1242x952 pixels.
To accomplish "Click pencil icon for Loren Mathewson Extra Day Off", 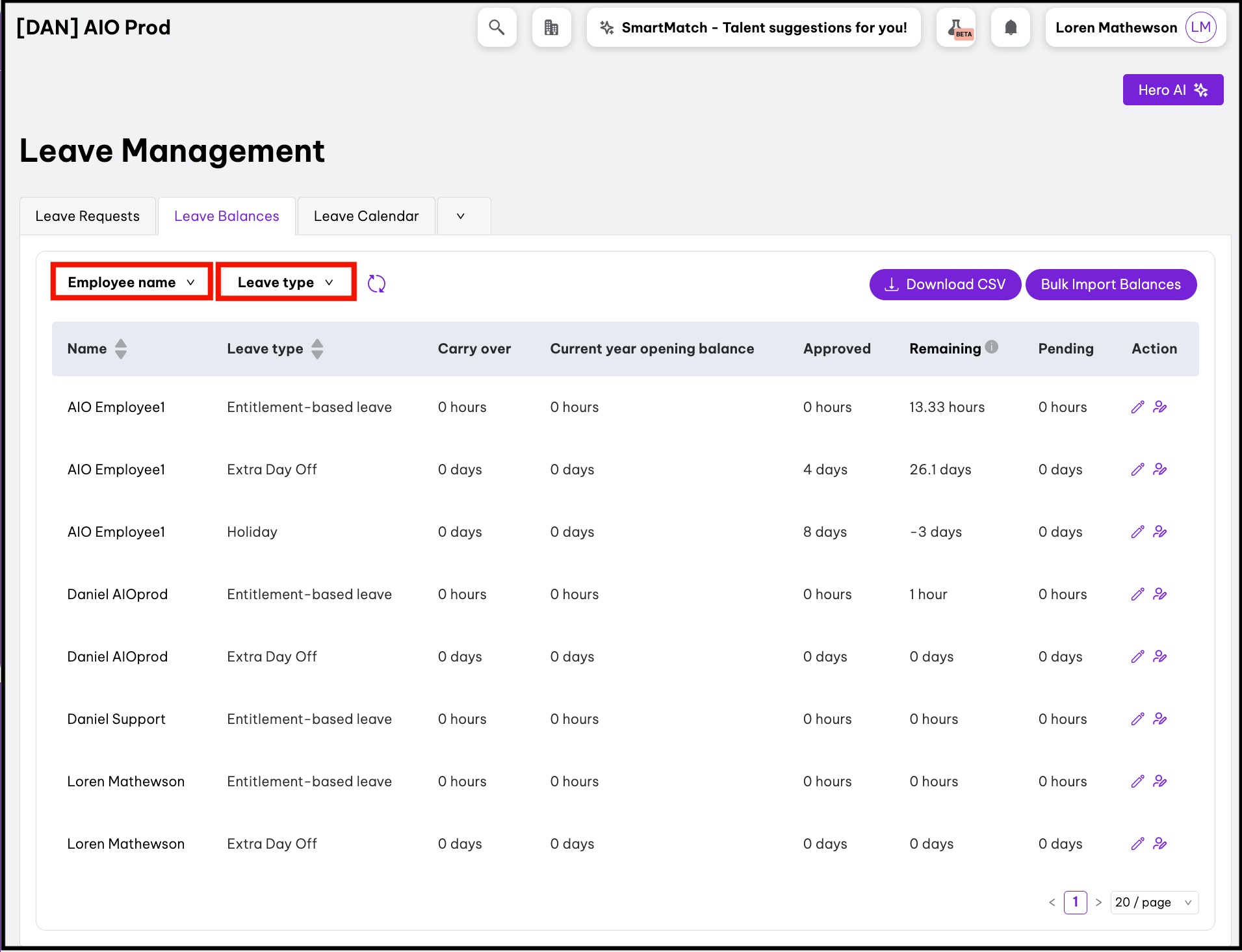I will tap(1137, 843).
